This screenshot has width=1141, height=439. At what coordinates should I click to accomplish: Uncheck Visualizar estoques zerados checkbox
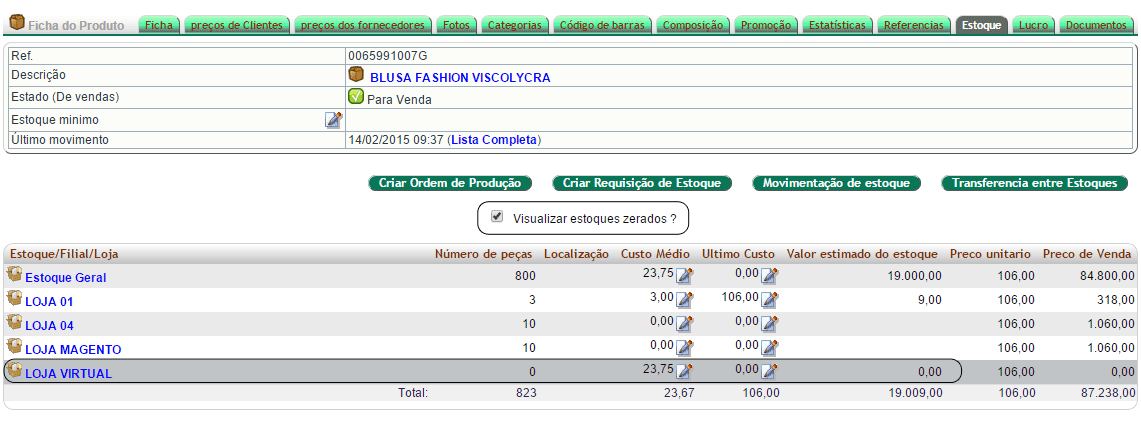[x=497, y=216]
